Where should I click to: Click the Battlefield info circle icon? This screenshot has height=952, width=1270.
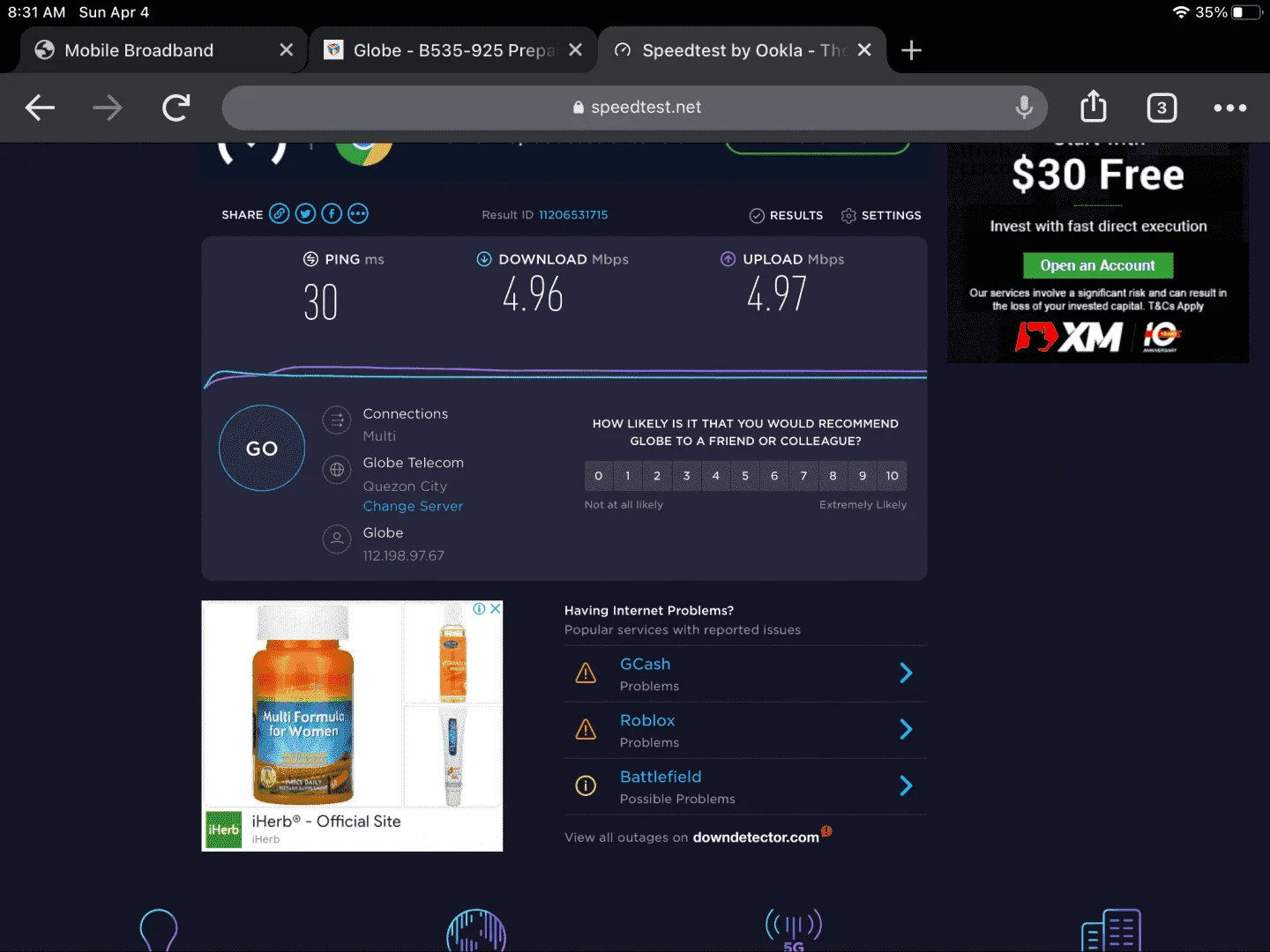586,785
